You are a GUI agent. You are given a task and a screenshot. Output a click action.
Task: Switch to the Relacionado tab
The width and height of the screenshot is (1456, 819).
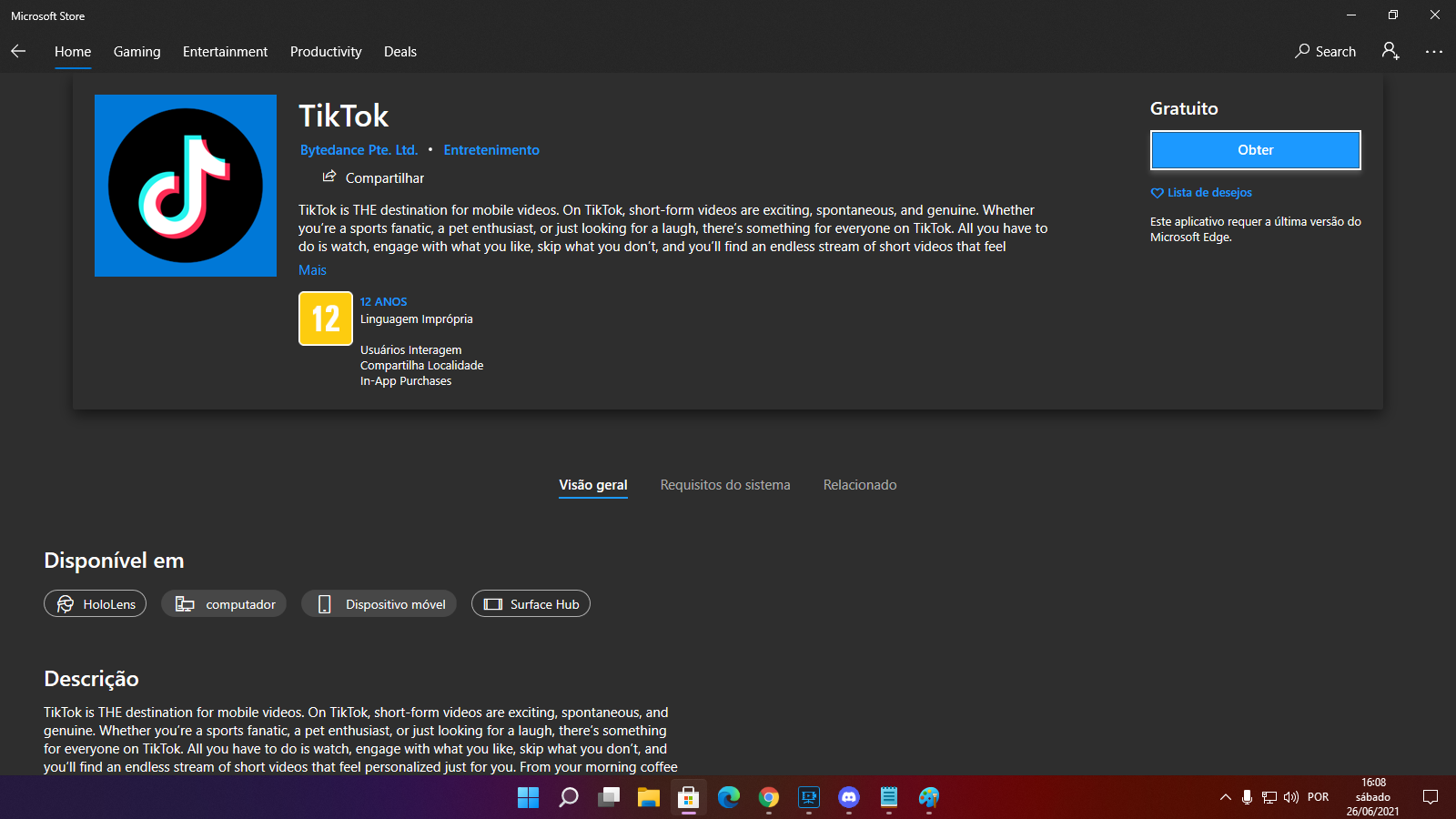tap(860, 485)
